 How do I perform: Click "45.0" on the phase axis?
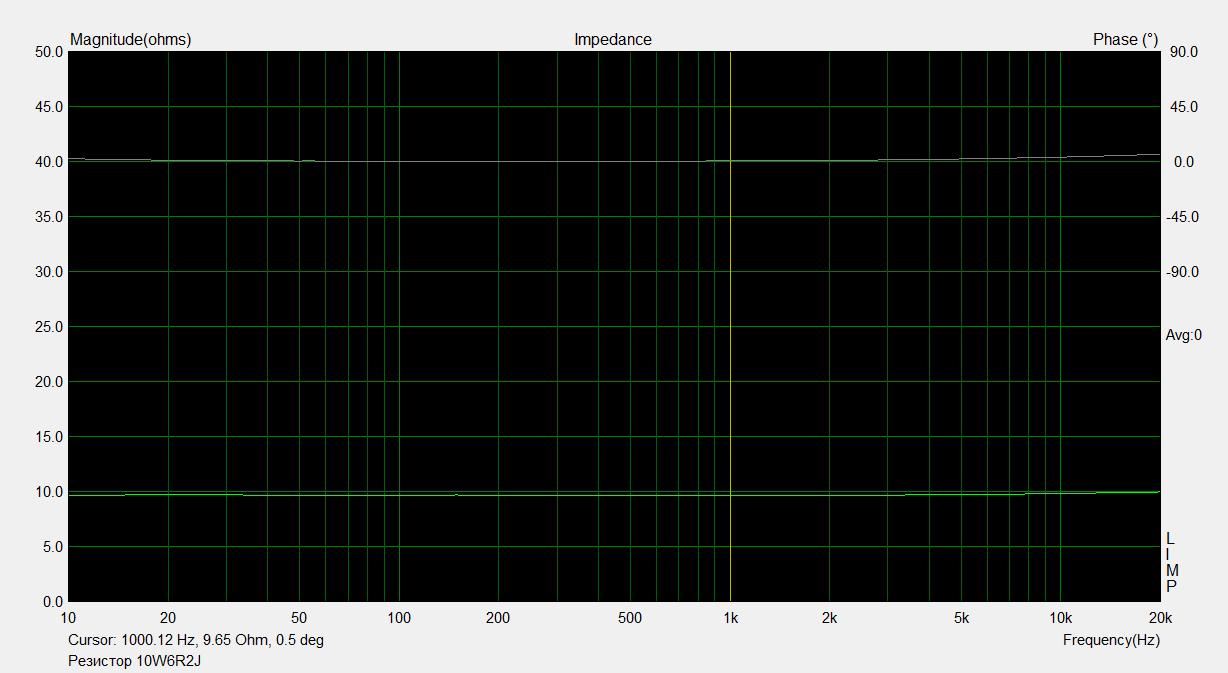(1185, 107)
